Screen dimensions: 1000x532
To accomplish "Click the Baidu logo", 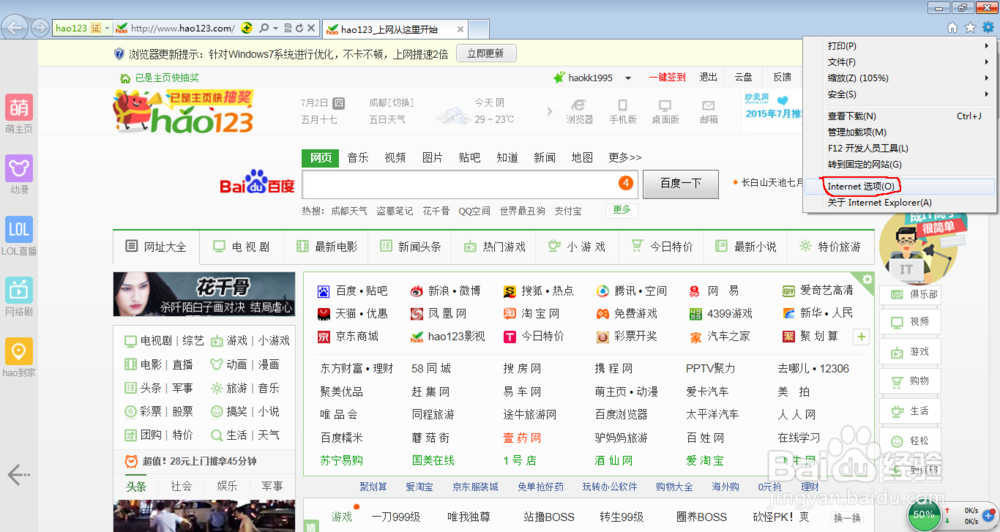I will (x=257, y=183).
